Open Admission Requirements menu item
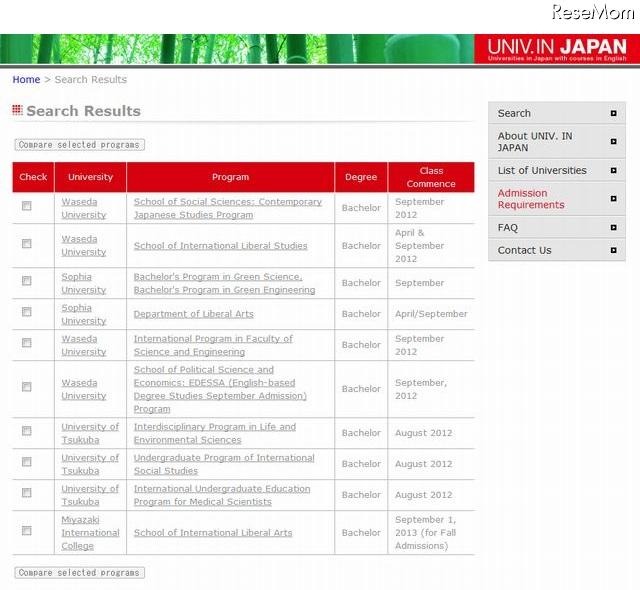The image size is (640, 590). pyautogui.click(x=557, y=199)
